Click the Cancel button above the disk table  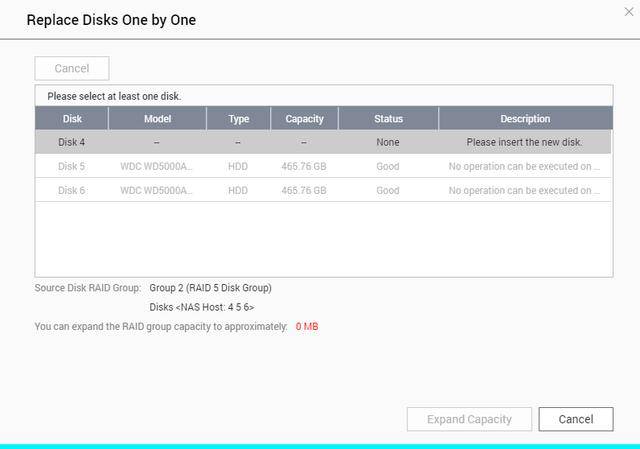(72, 69)
